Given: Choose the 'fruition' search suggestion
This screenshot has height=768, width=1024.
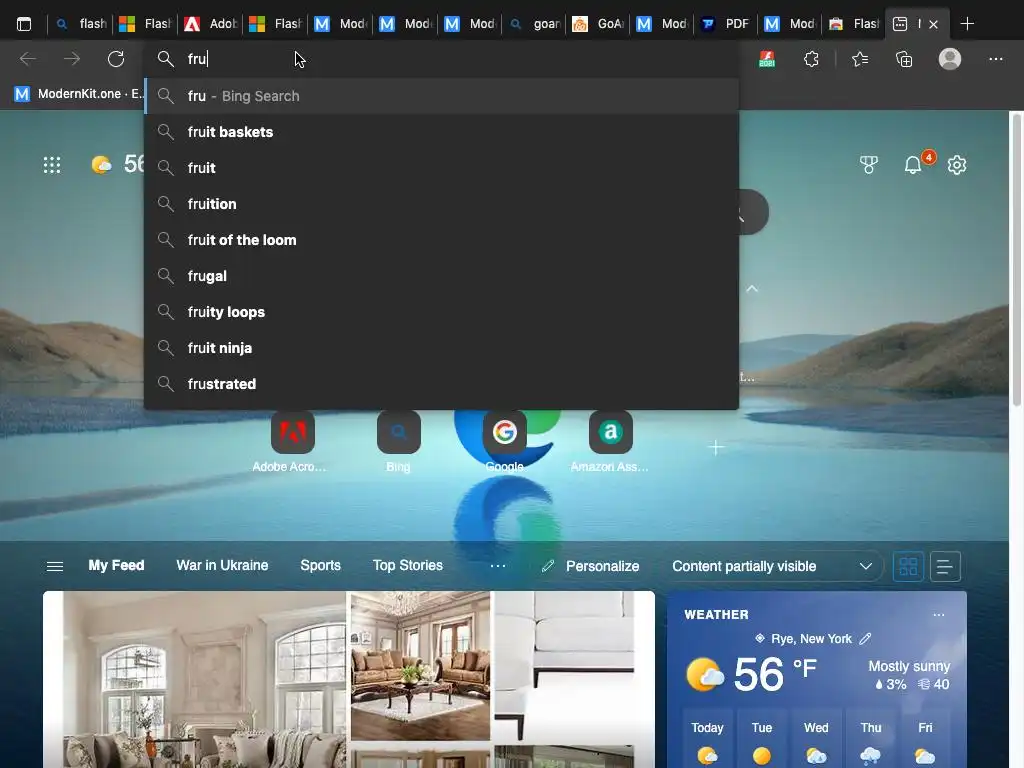Looking at the screenshot, I should click(x=441, y=204).
